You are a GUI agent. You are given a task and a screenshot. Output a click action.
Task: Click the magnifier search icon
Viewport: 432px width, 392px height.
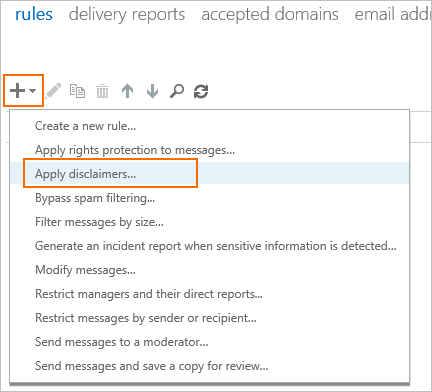[177, 91]
